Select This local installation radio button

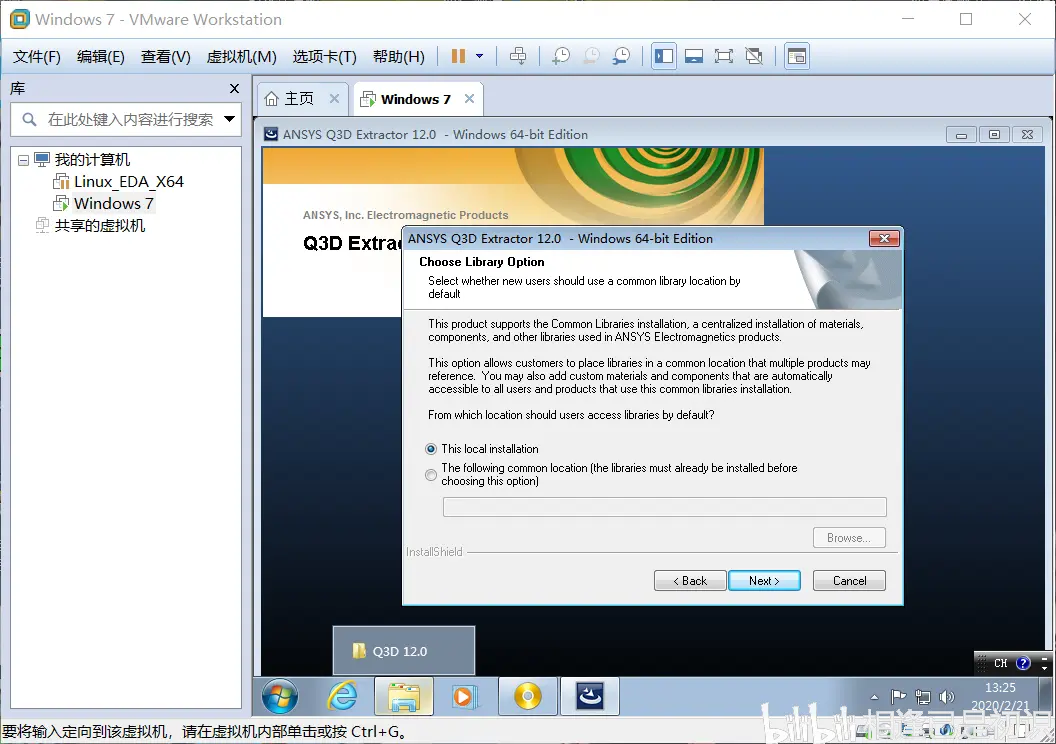pyautogui.click(x=431, y=449)
